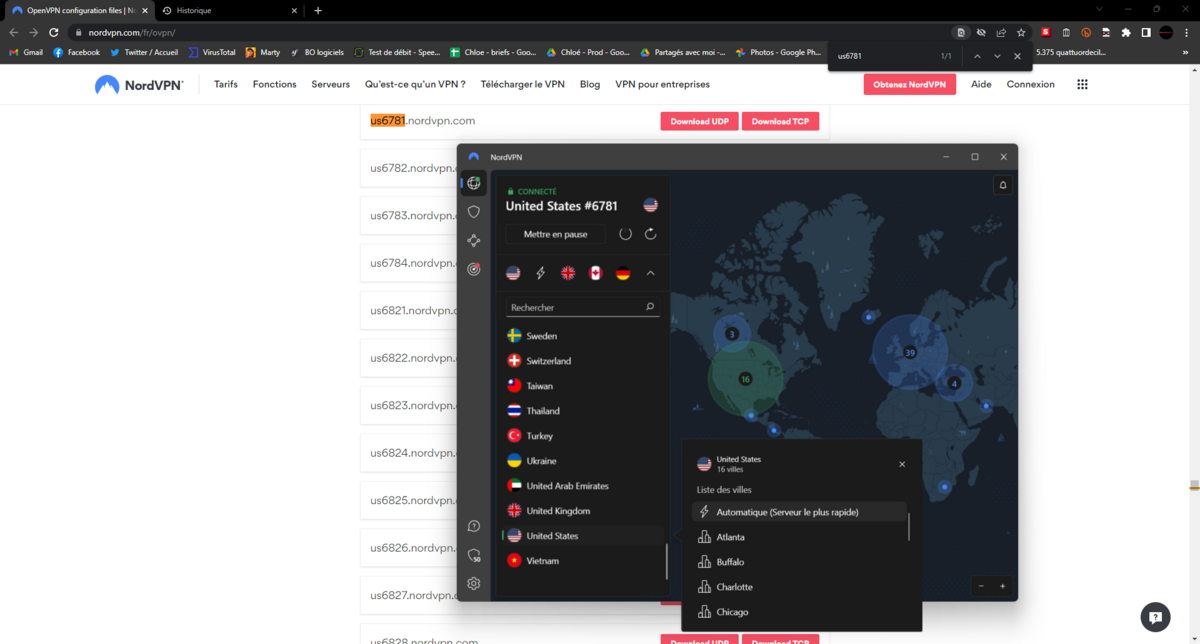
Task: Open the Serveurs menu item
Action: (x=331, y=84)
